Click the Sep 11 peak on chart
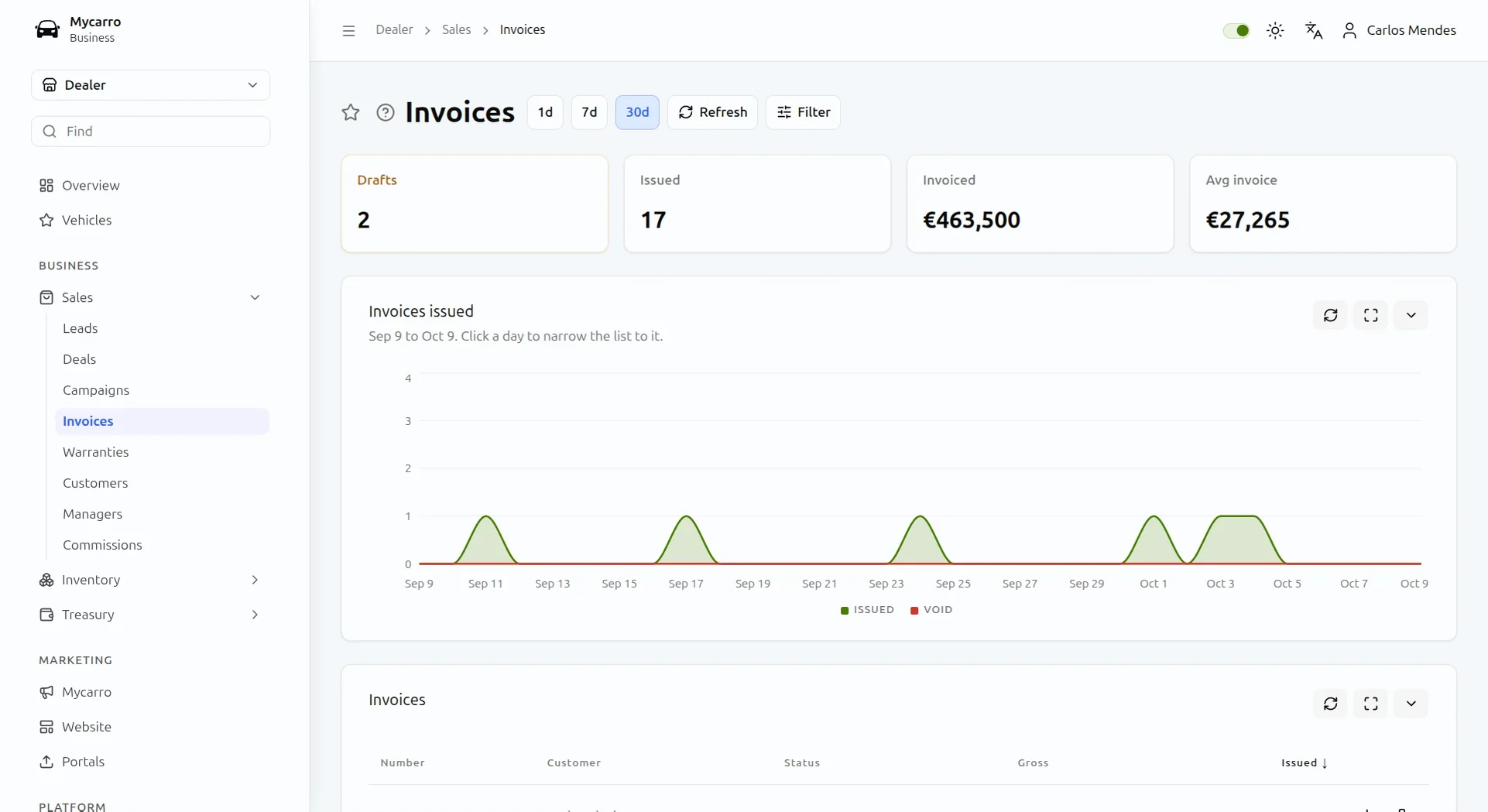Image resolution: width=1488 pixels, height=812 pixels. (x=485, y=517)
